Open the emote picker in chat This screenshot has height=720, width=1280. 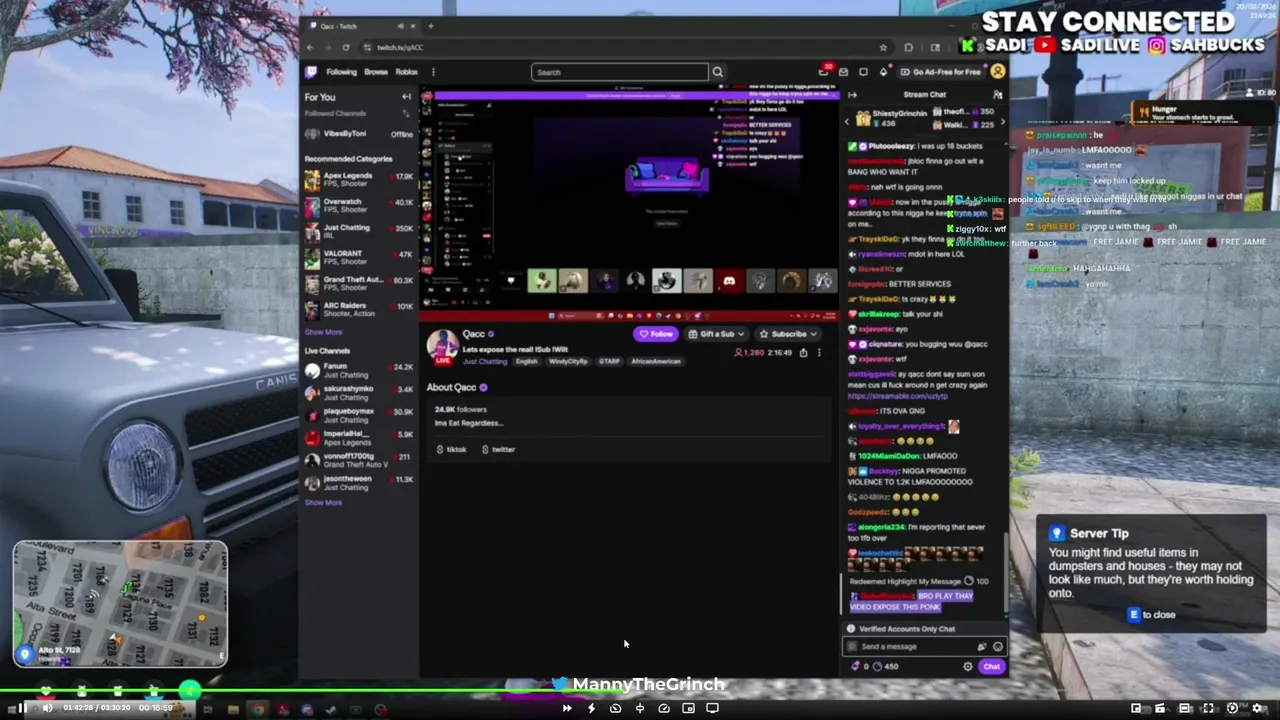(997, 647)
